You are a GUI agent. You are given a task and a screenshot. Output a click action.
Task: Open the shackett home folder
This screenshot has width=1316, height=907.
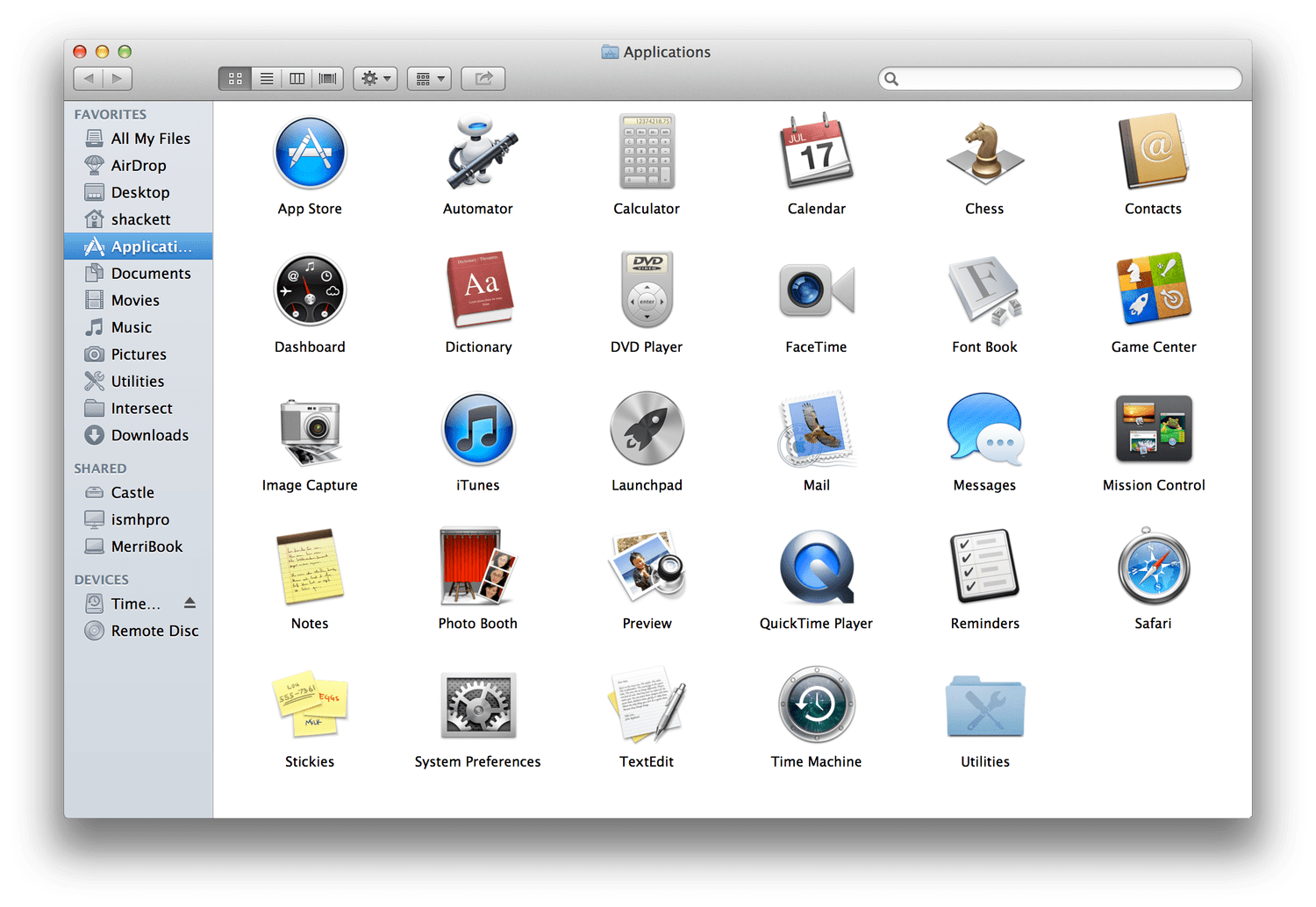tap(139, 219)
